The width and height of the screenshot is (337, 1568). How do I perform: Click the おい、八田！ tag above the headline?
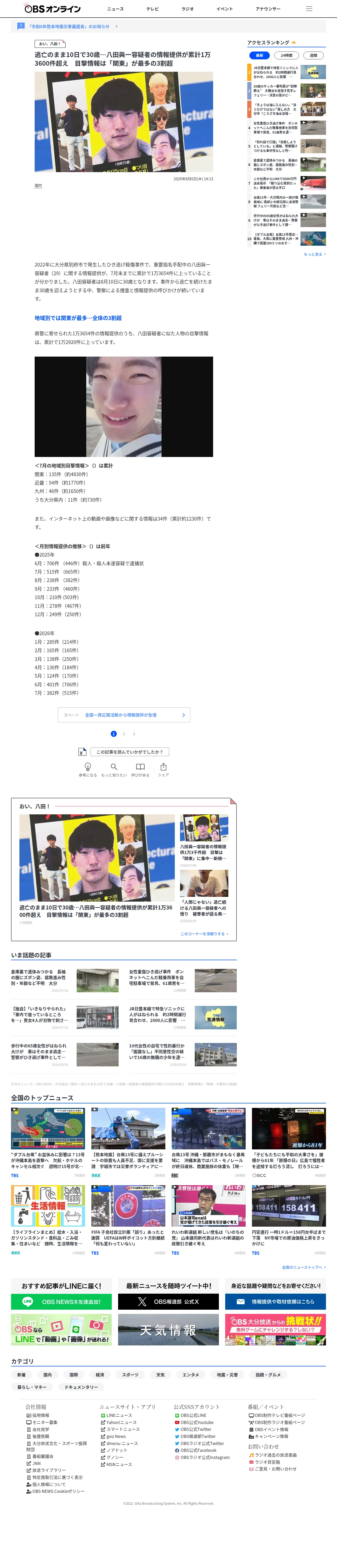(50, 44)
